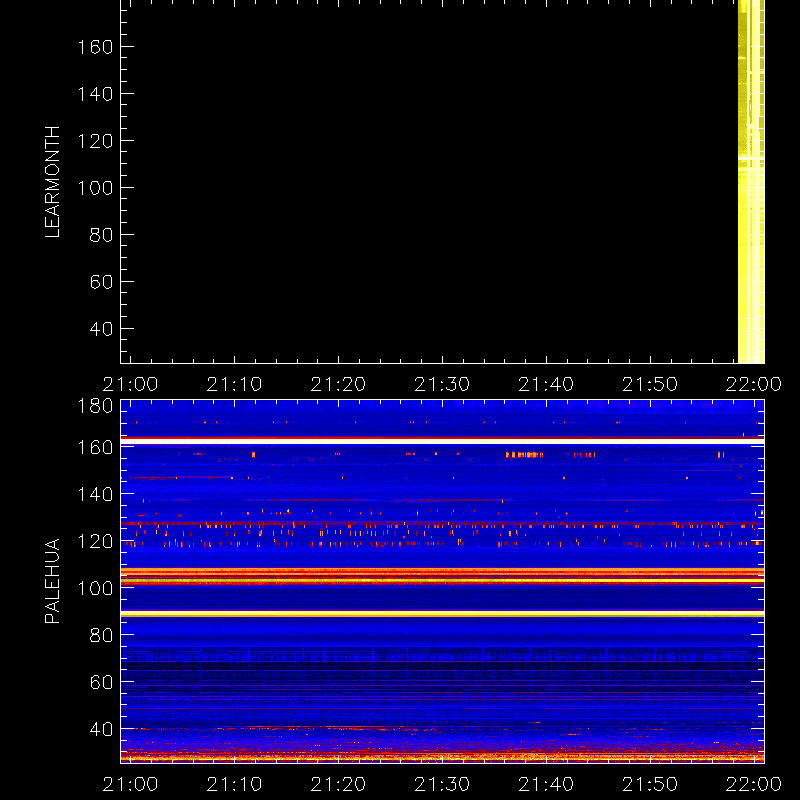Click the 21:20 time label under Palehua plot
The image size is (800, 800).
338,784
